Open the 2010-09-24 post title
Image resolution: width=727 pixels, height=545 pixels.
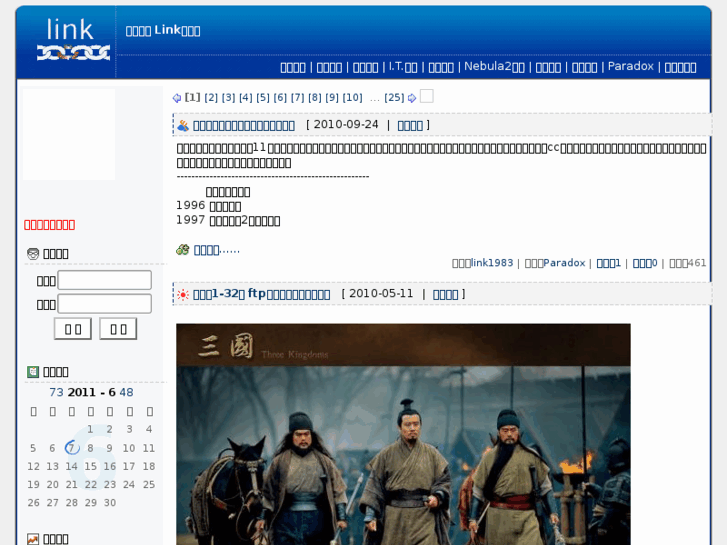(x=244, y=125)
